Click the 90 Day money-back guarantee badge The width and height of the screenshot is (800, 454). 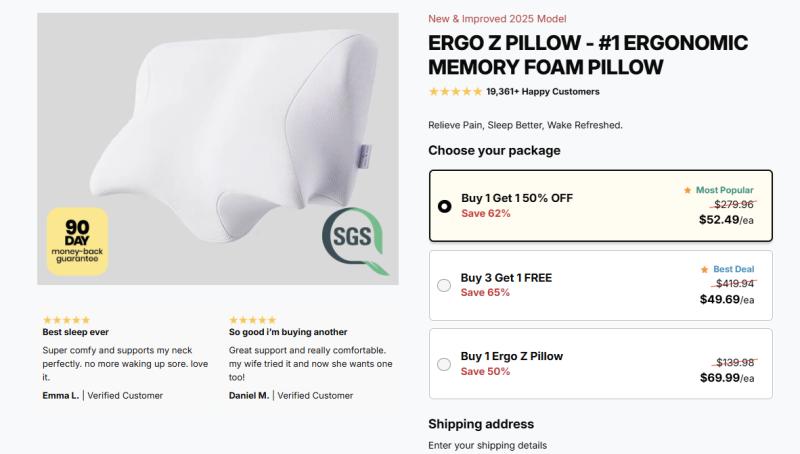(78, 241)
